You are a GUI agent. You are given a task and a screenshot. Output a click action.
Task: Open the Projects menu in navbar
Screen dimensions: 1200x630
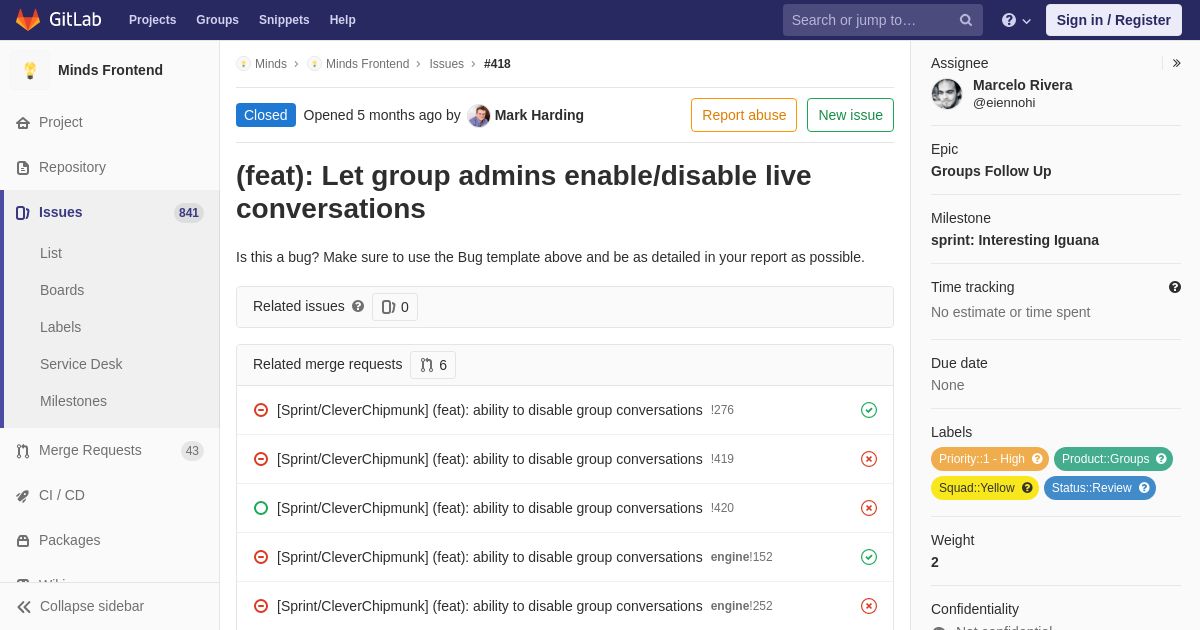click(152, 20)
